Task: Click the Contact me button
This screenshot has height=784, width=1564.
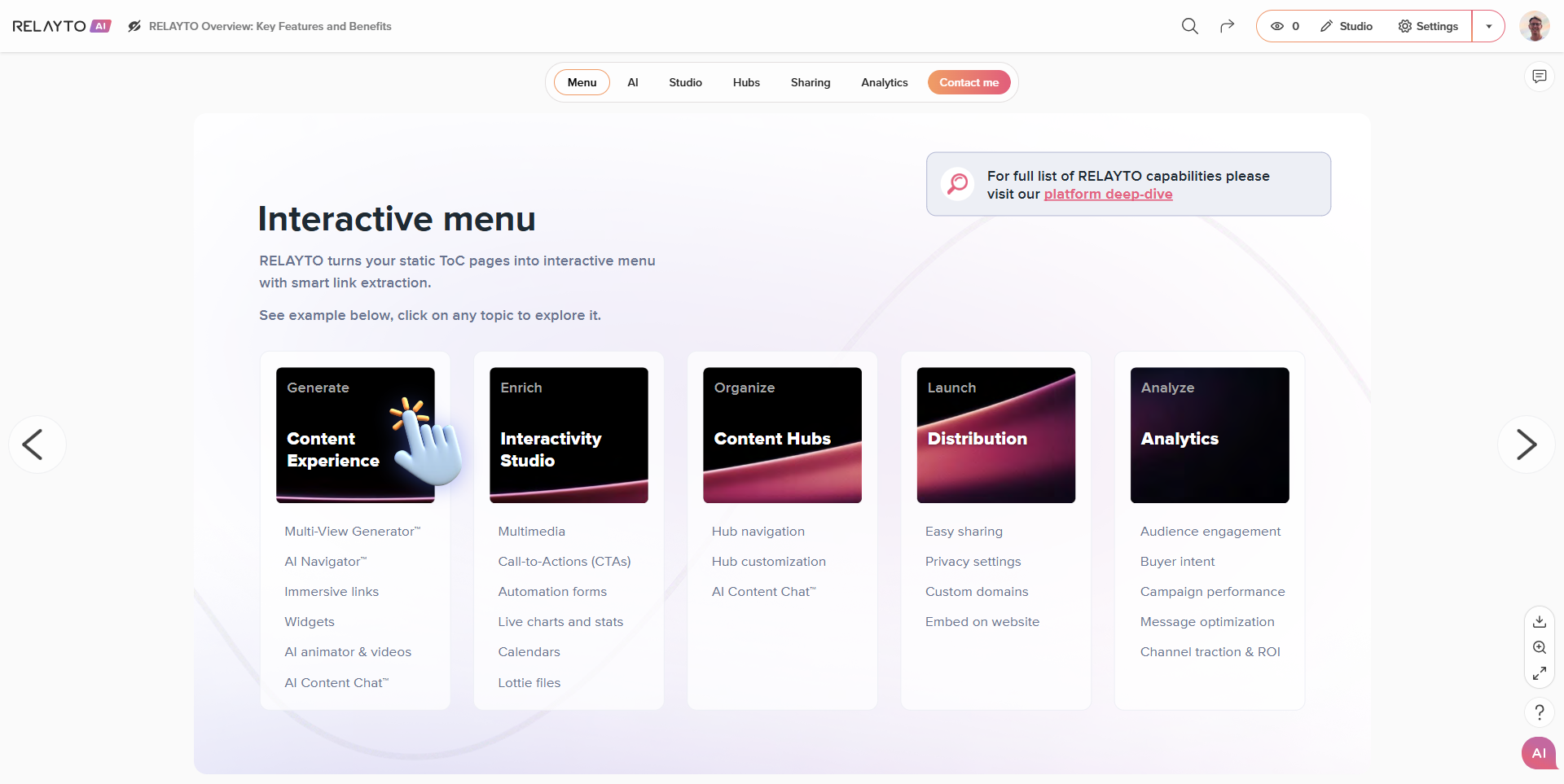Action: point(969,82)
